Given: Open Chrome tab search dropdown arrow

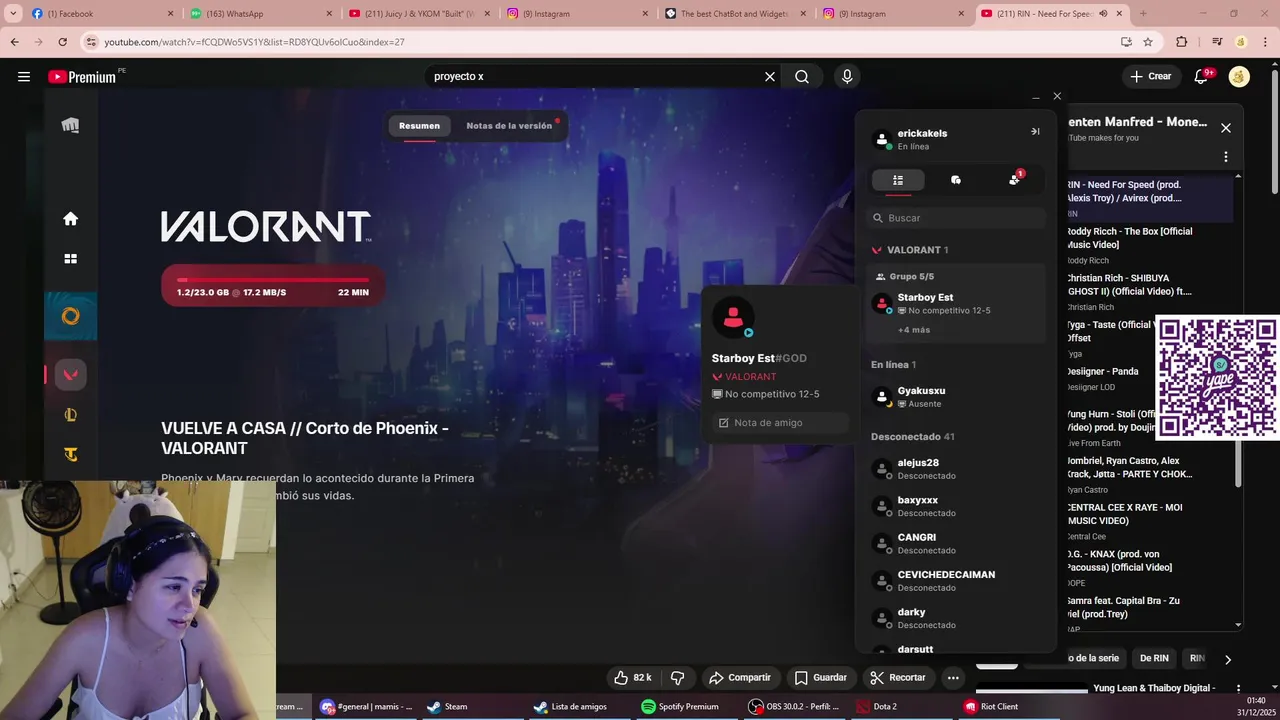Looking at the screenshot, I should [13, 13].
